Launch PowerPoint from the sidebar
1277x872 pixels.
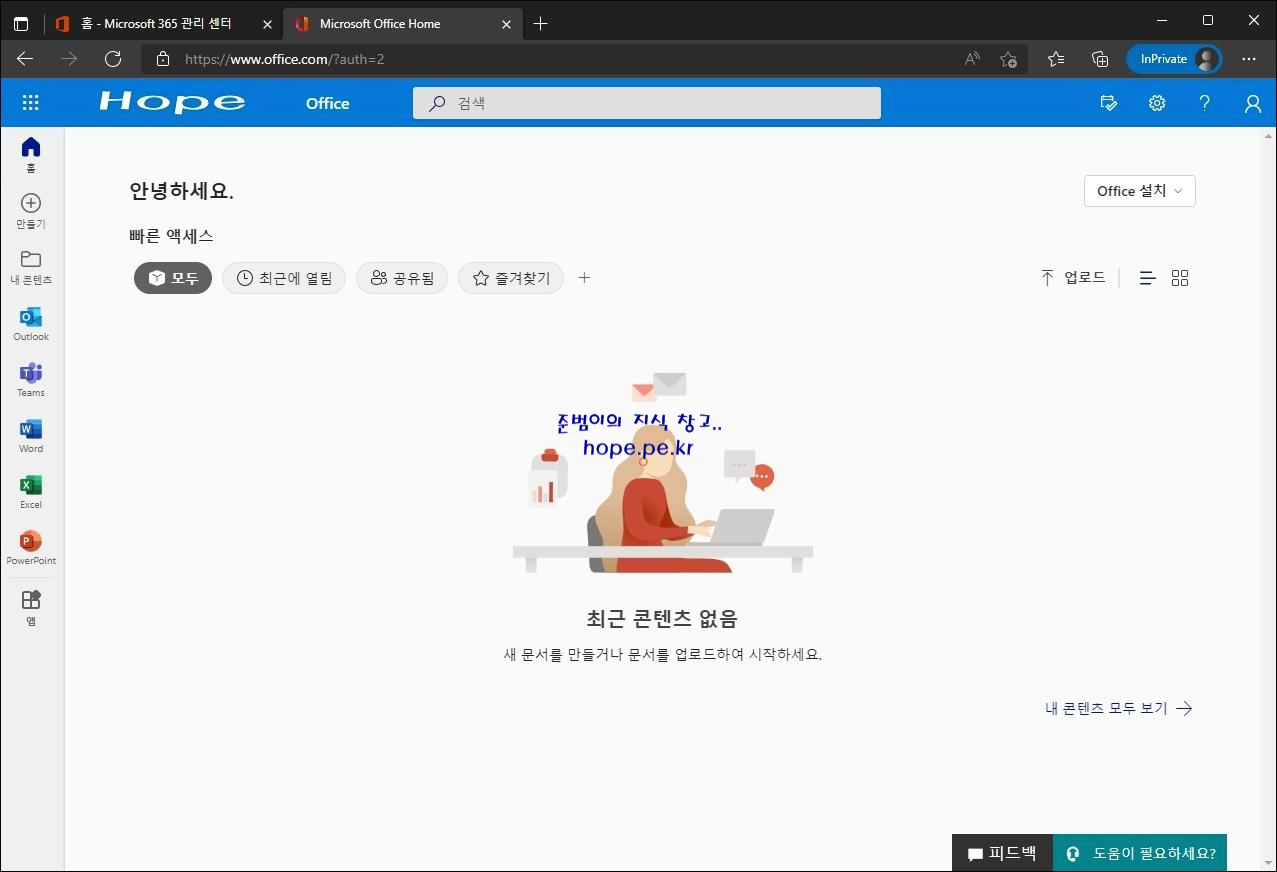tap(31, 547)
